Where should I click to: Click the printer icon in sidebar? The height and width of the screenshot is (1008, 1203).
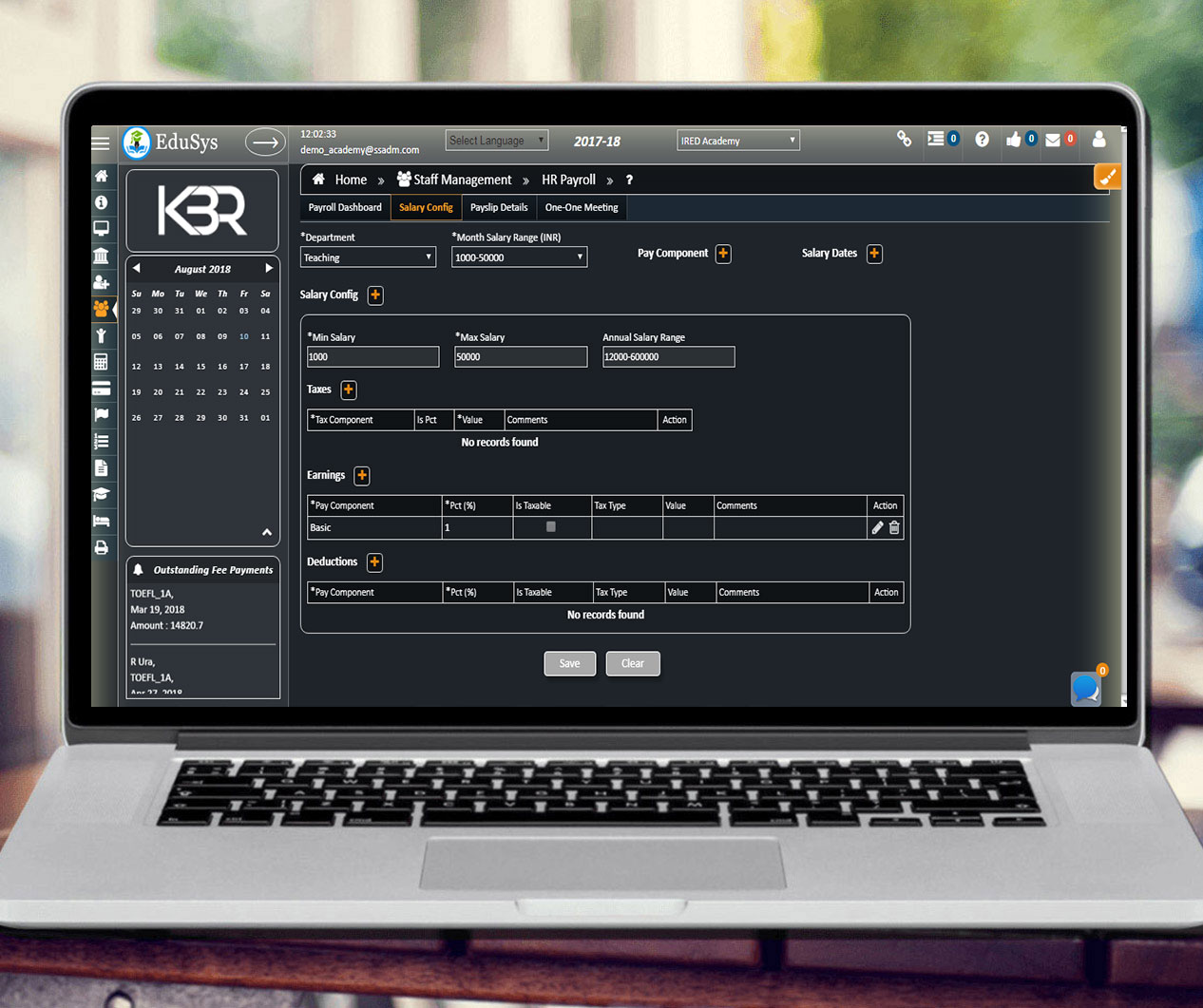102,548
